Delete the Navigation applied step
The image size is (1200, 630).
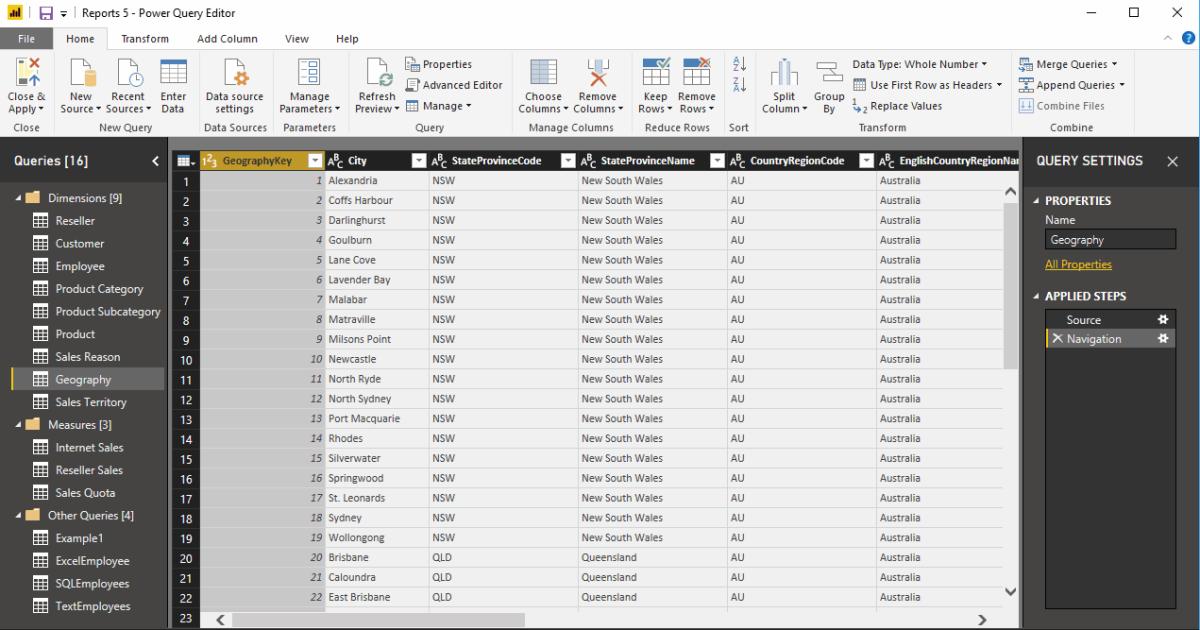point(1060,339)
